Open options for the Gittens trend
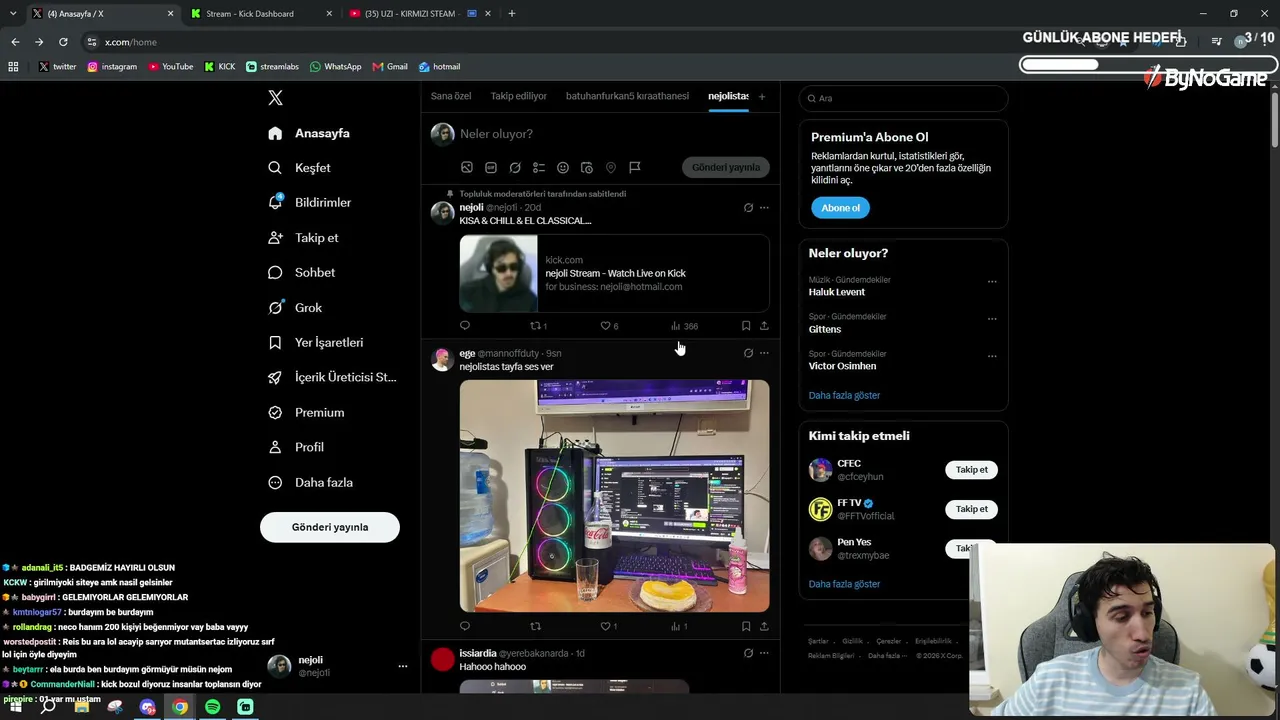Viewport: 1280px width, 720px height. point(992,319)
